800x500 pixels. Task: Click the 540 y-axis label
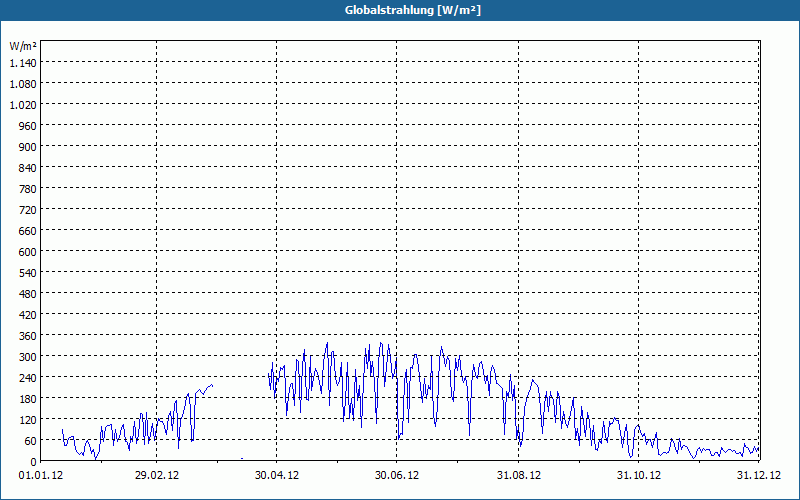[x=28, y=273]
